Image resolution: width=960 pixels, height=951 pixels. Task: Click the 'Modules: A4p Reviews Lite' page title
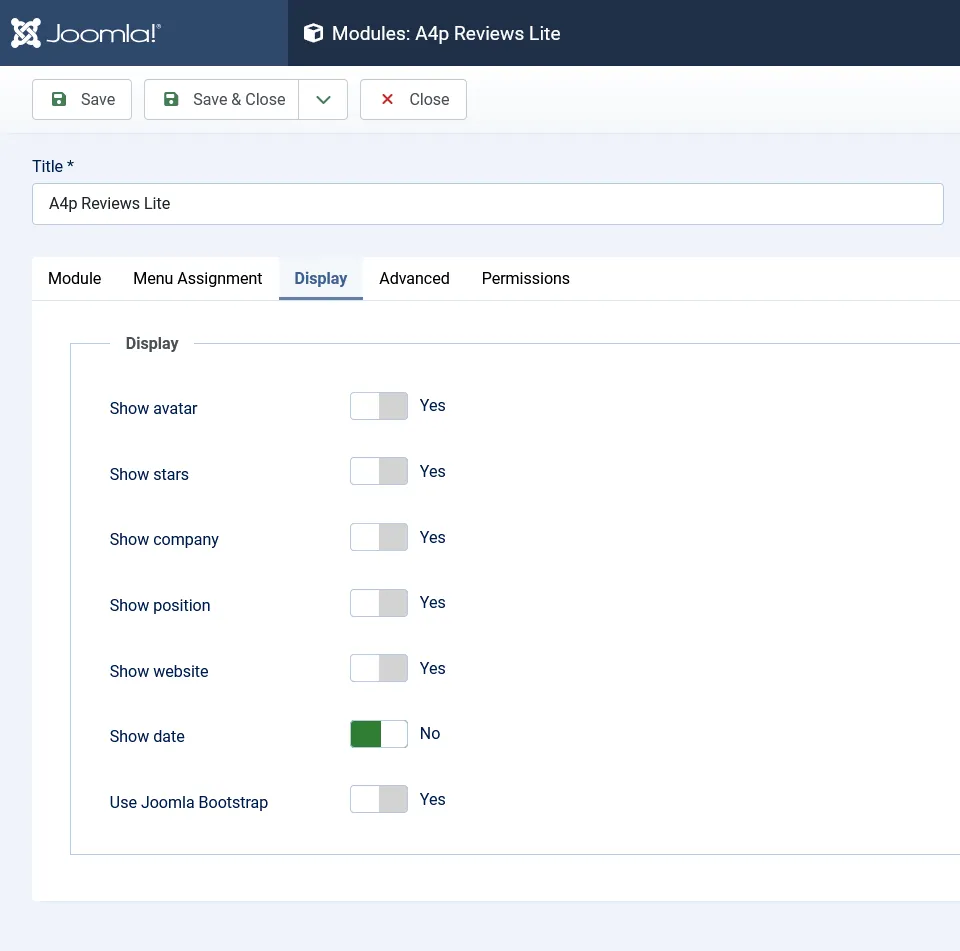tap(446, 34)
